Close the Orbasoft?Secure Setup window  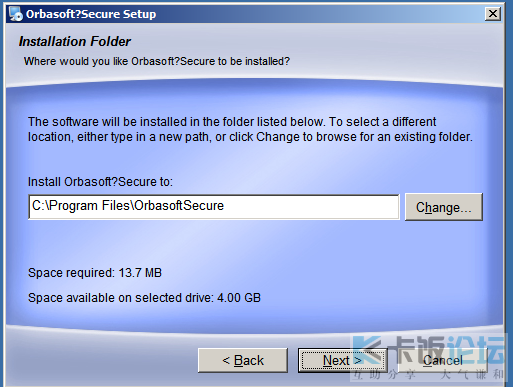pos(492,14)
